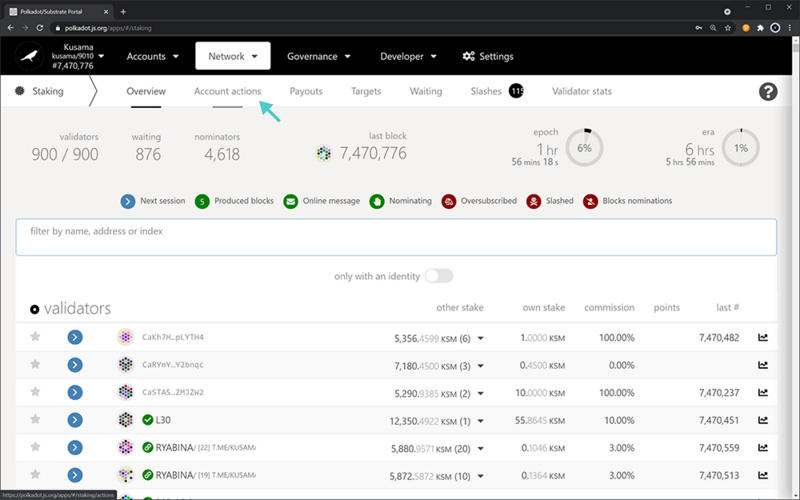Click CaSTAS...ZMJZW2 validator address
Screen dimensions: 800x500
tap(173, 392)
